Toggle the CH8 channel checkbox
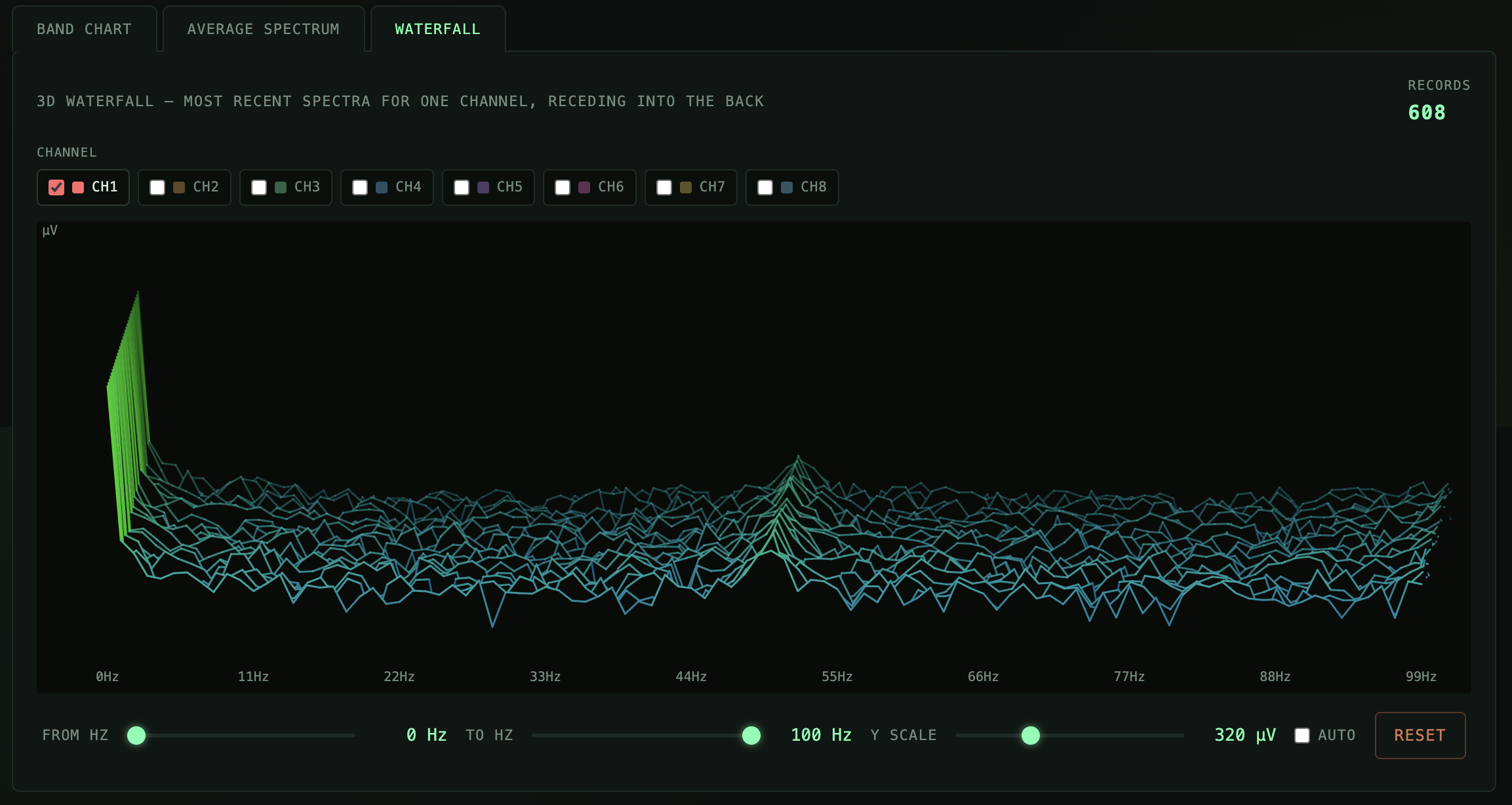 click(x=765, y=187)
